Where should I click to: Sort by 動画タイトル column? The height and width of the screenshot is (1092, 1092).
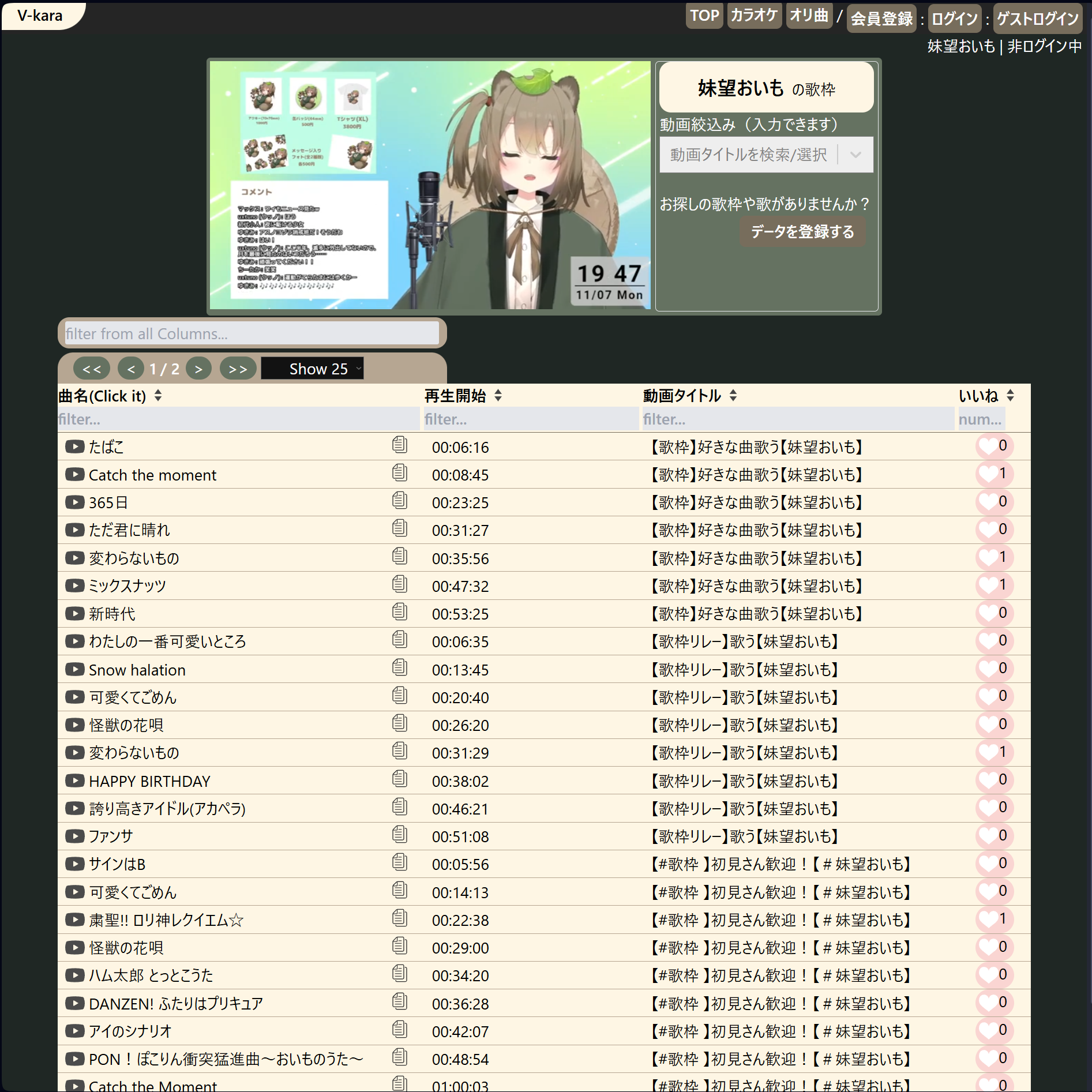tap(690, 396)
